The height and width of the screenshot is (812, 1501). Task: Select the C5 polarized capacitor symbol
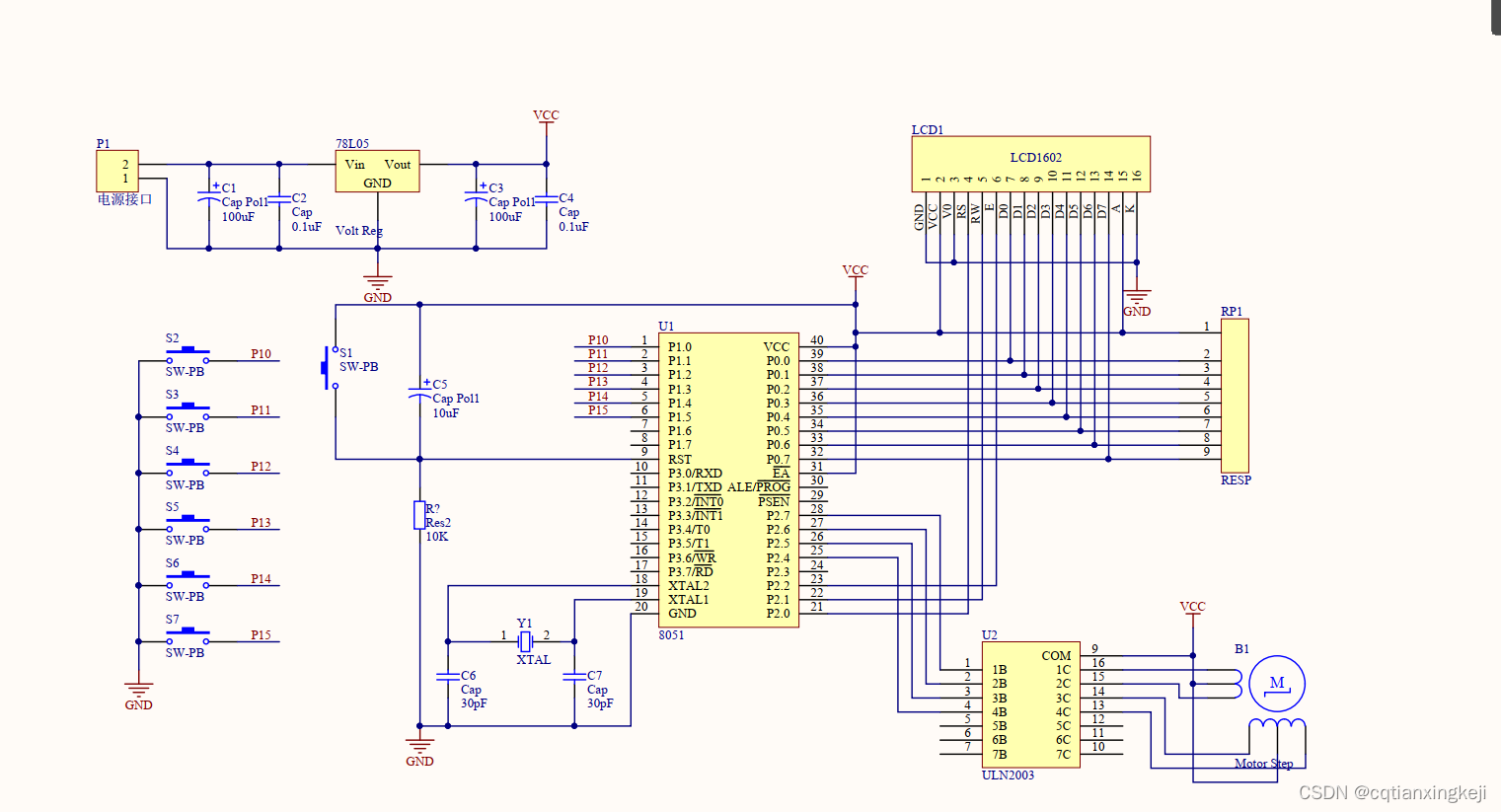[x=419, y=392]
